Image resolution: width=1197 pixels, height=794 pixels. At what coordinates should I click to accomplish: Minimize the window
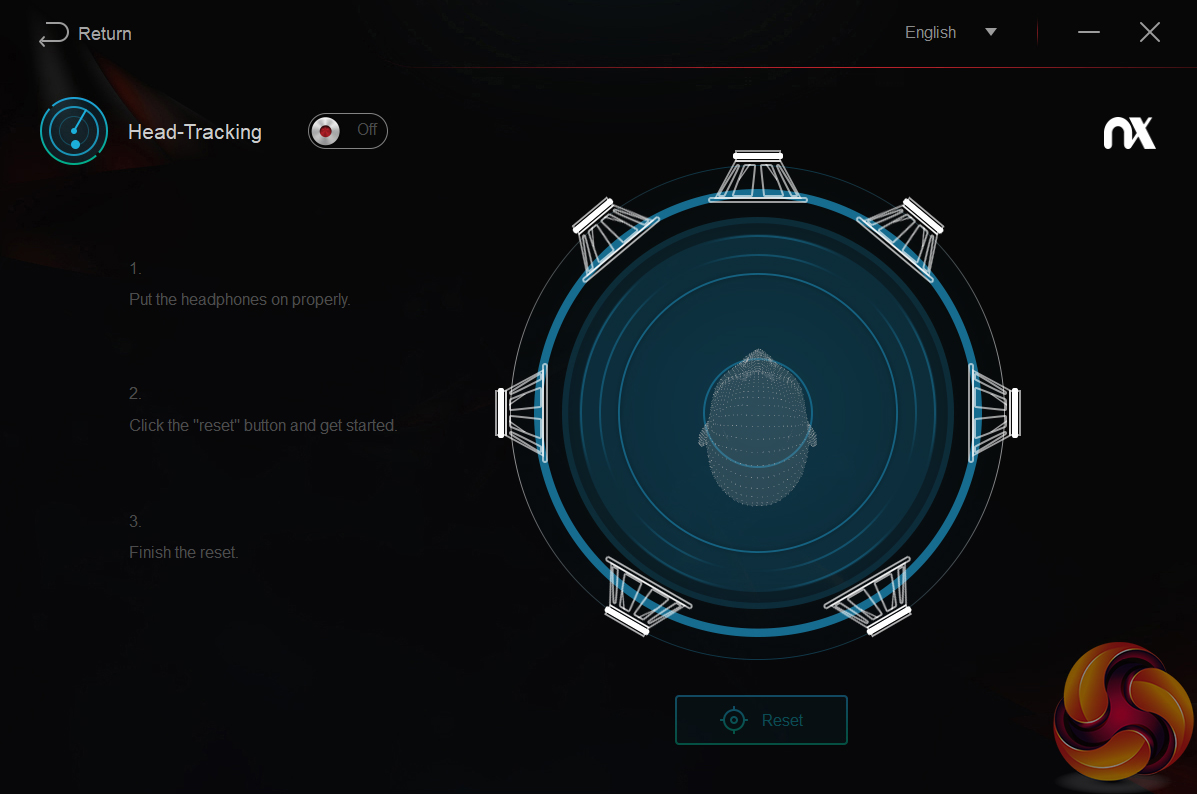[x=1089, y=32]
